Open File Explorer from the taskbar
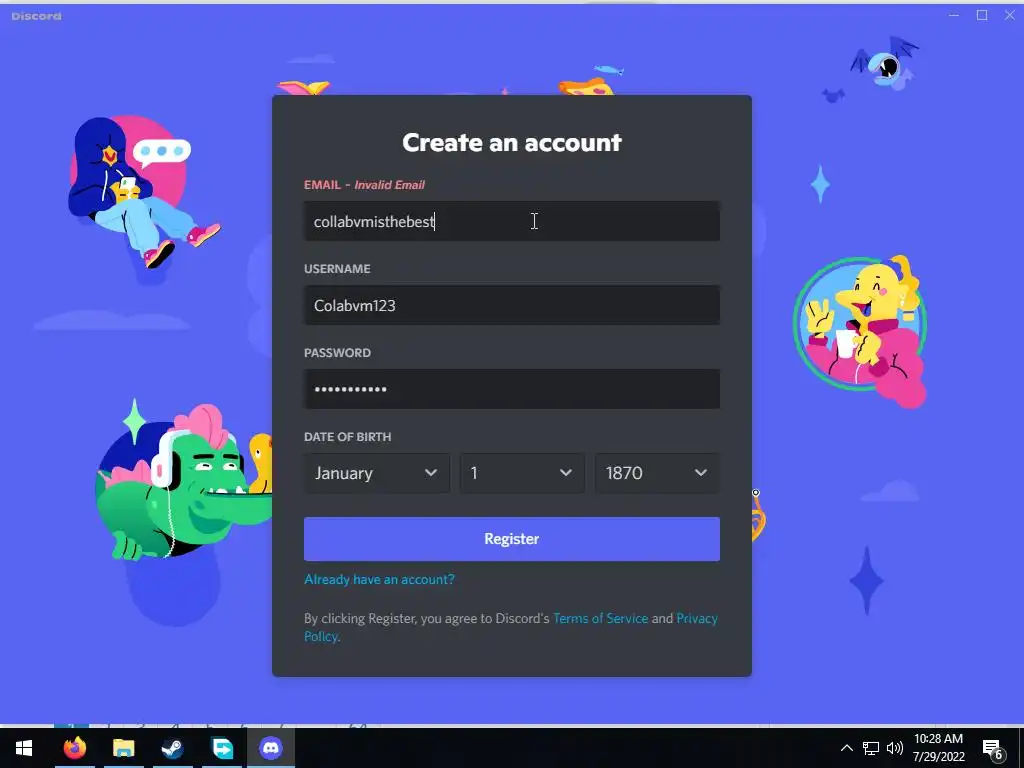The width and height of the screenshot is (1024, 768). coord(123,748)
